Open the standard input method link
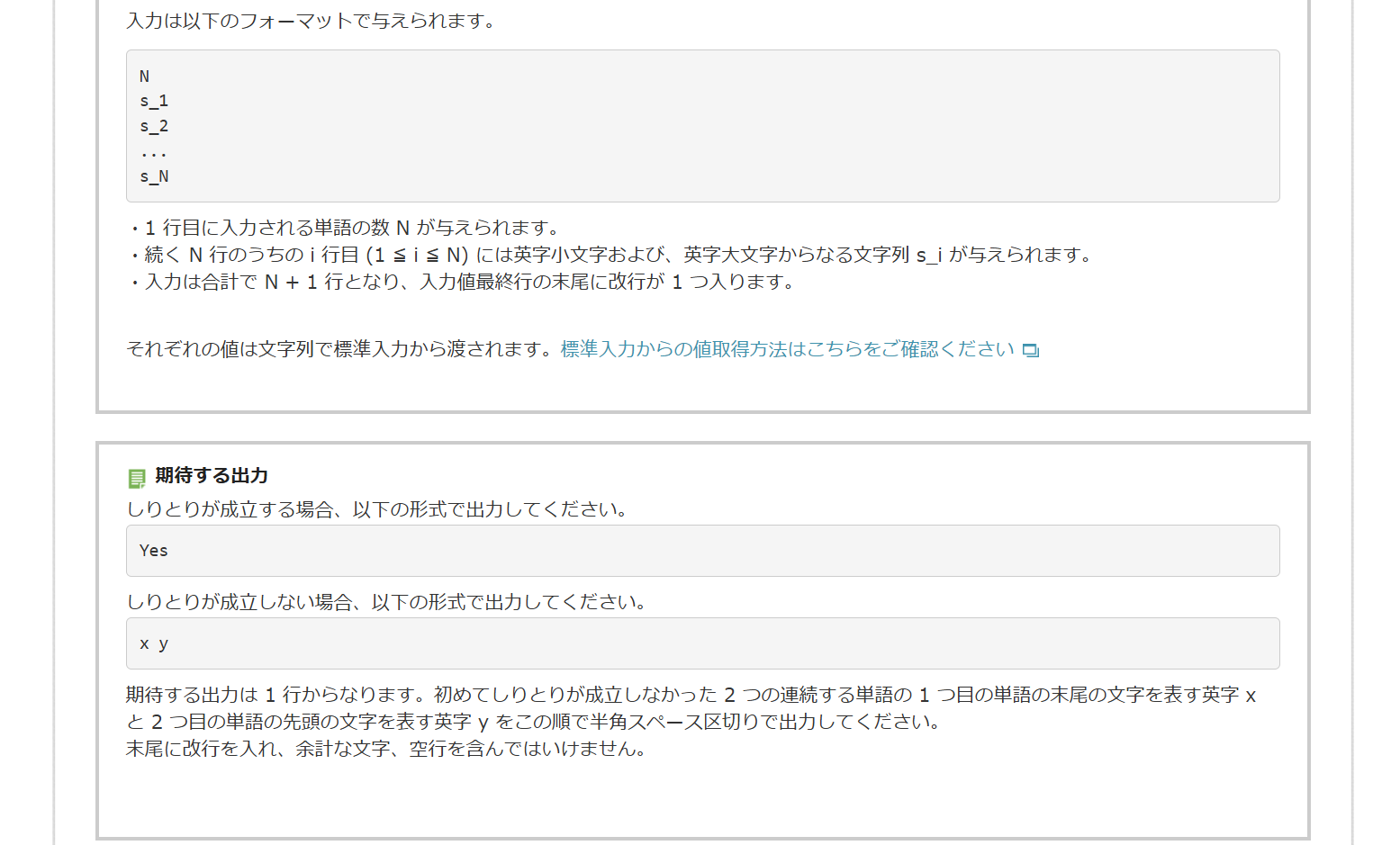Image resolution: width=1400 pixels, height=845 pixels. tap(787, 349)
